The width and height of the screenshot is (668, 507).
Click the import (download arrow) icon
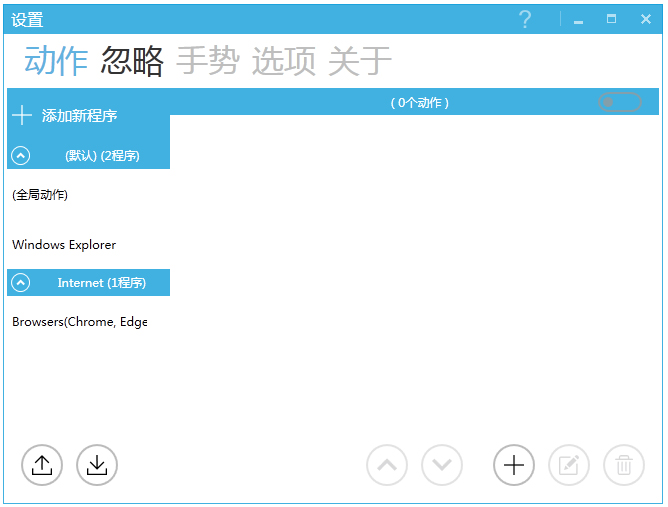(x=97, y=465)
